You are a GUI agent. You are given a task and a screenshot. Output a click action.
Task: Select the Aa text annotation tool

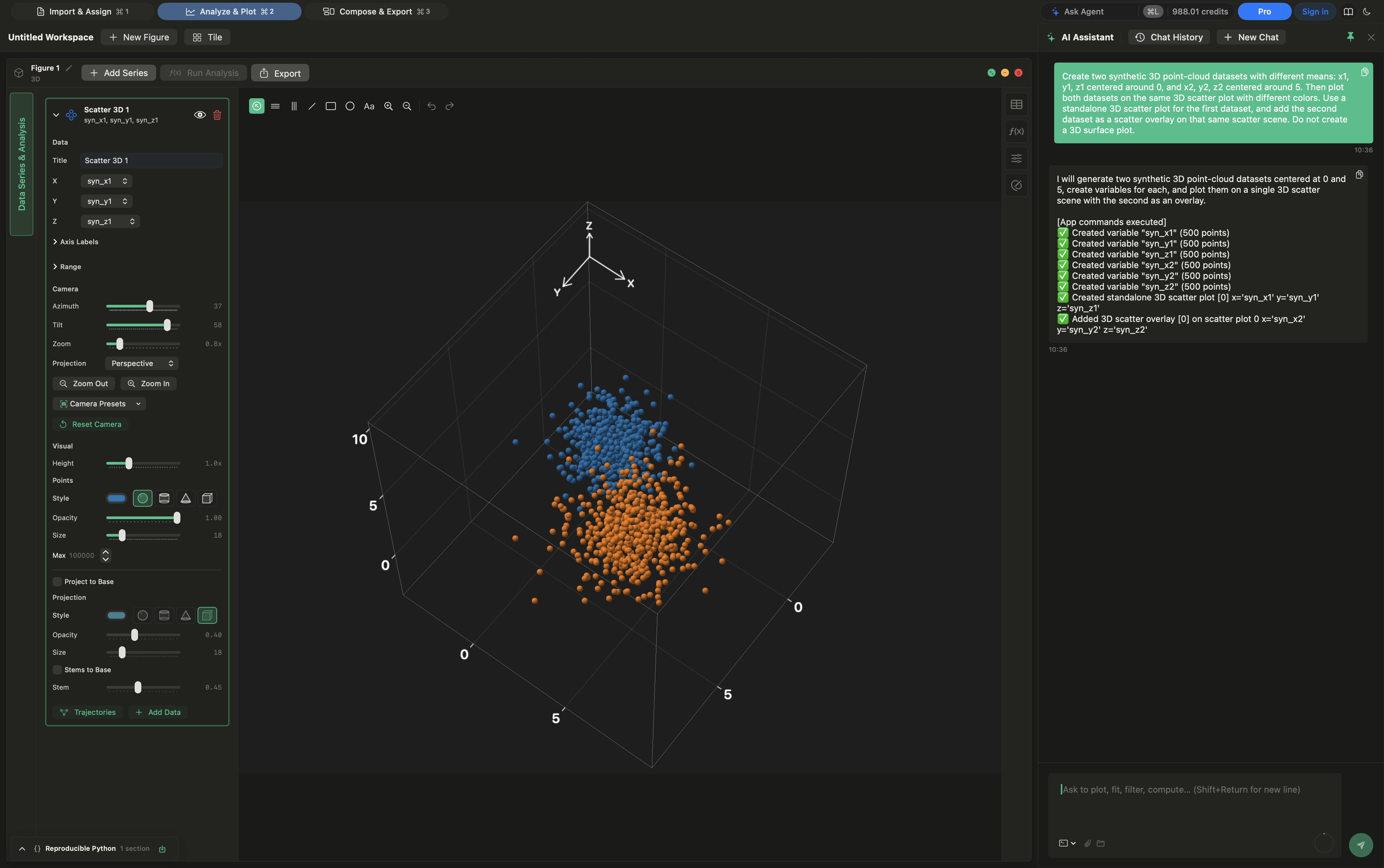point(369,106)
